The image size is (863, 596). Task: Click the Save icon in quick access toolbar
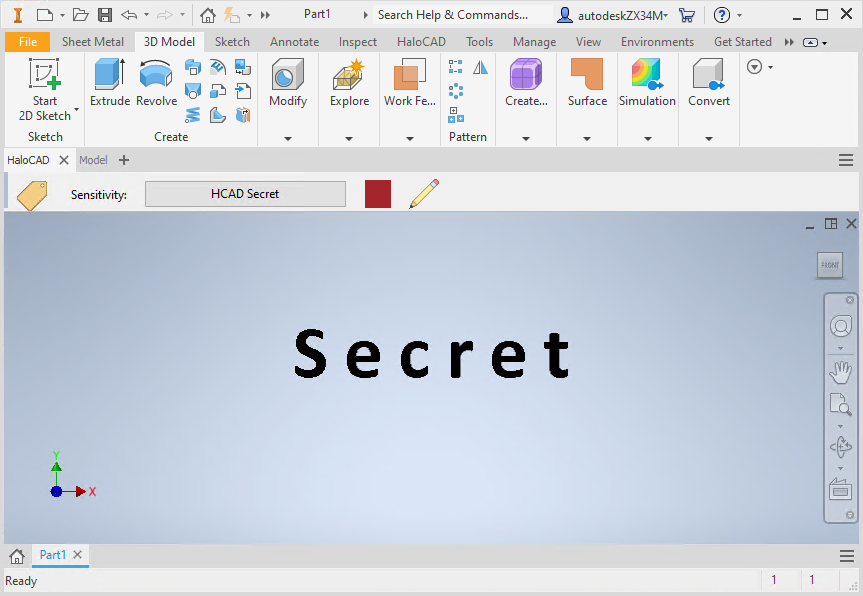(104, 15)
